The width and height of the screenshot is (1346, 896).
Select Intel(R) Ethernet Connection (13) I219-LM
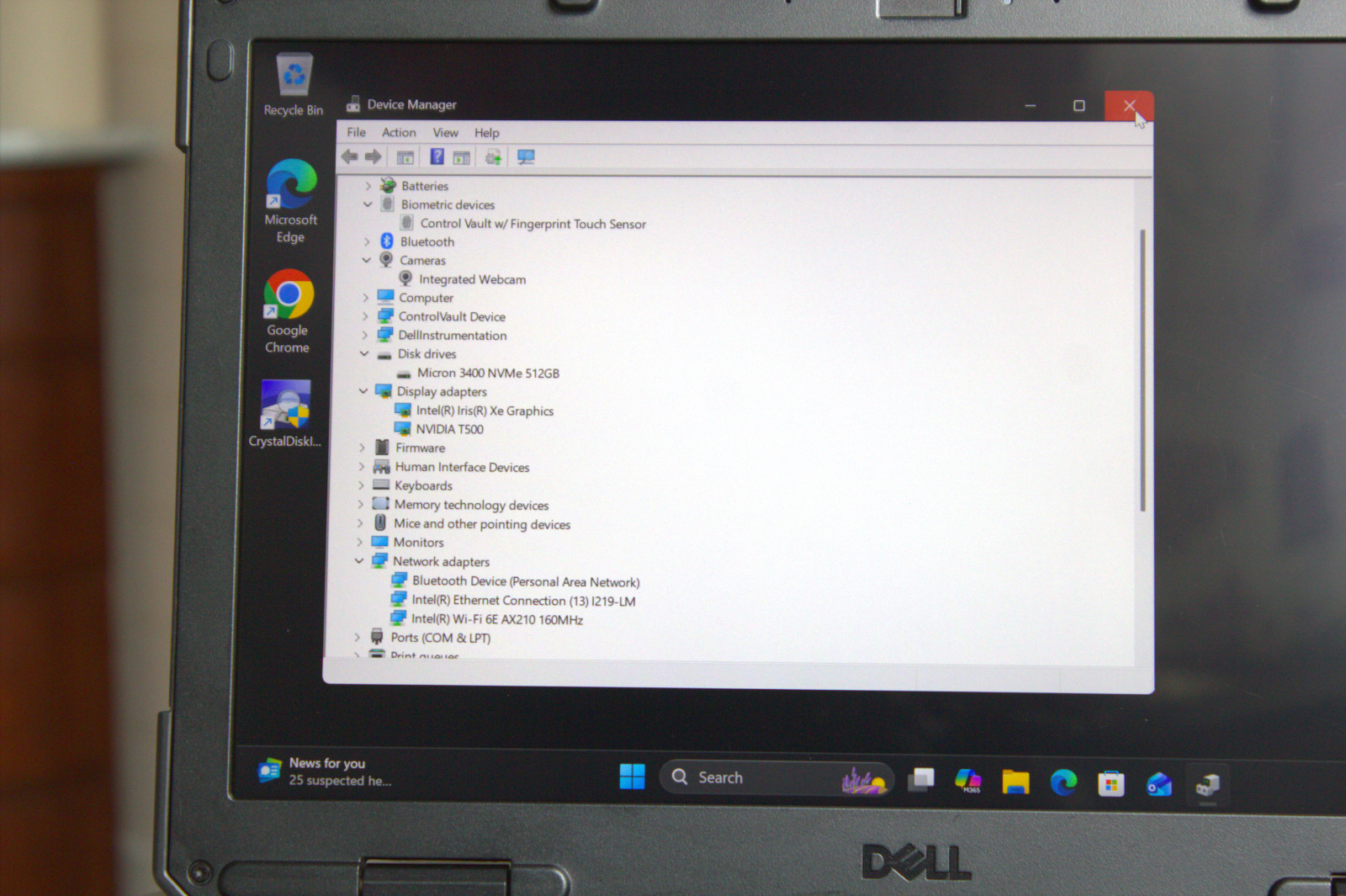[523, 601]
